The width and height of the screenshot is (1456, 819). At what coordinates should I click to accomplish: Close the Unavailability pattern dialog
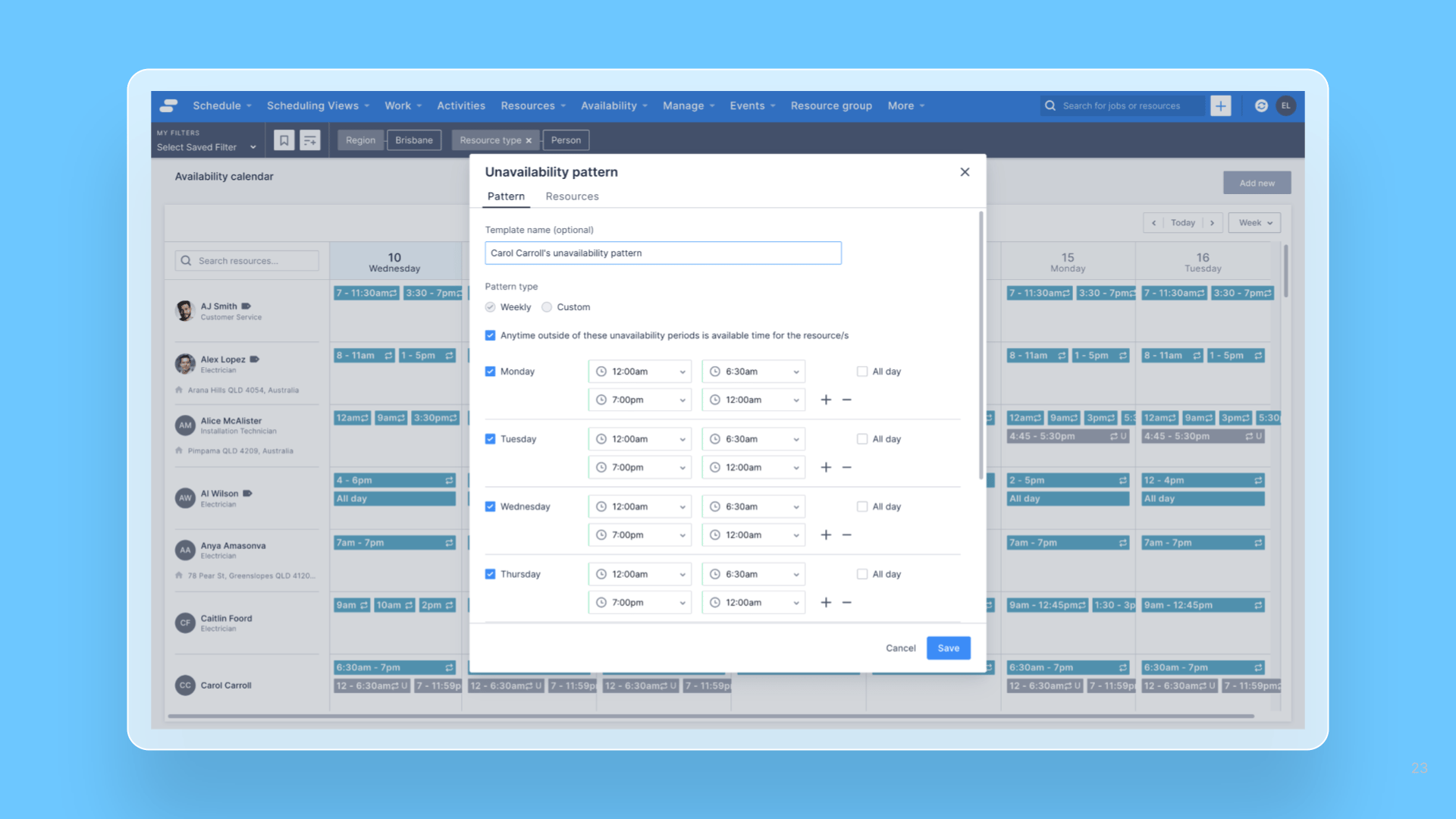[x=965, y=172]
